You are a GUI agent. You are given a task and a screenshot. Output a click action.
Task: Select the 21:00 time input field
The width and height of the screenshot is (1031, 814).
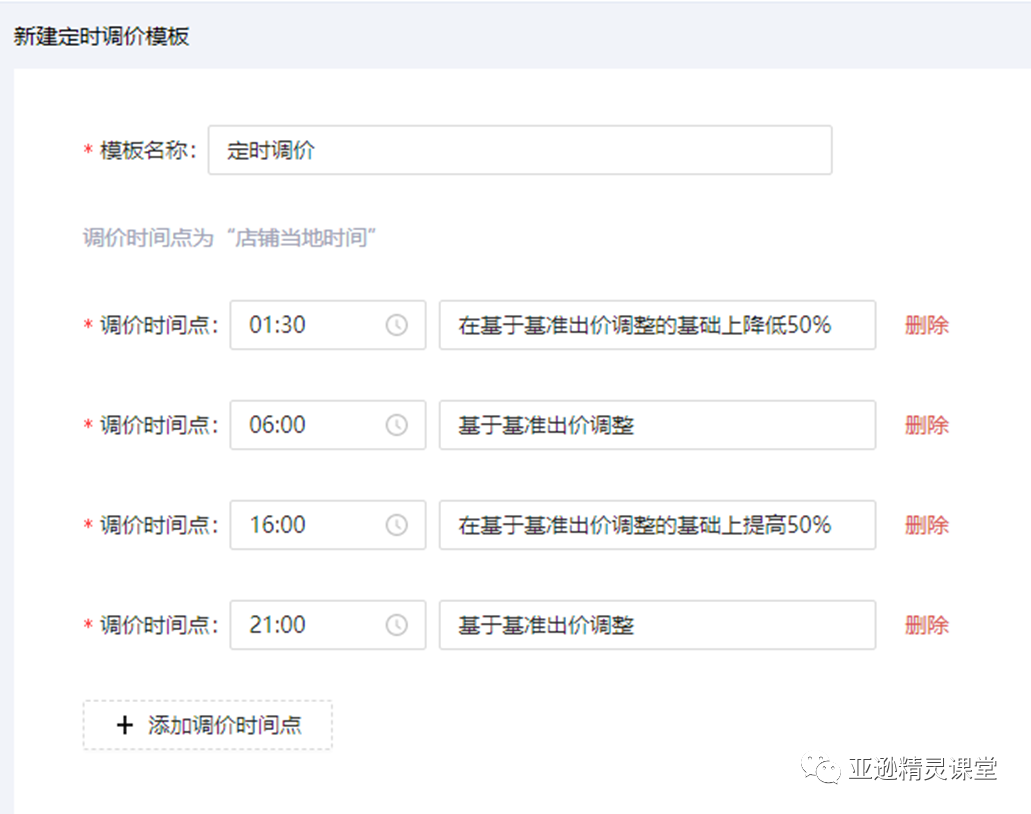coord(310,625)
